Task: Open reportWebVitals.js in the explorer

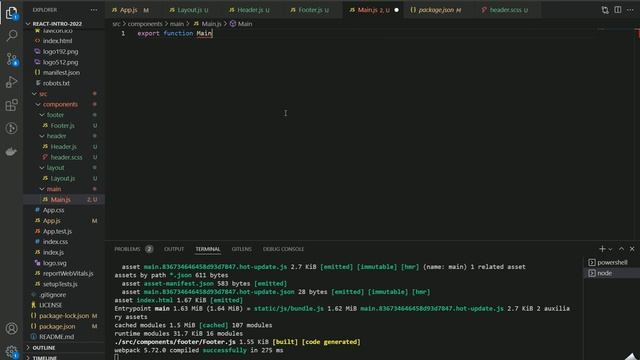Action: 68,273
